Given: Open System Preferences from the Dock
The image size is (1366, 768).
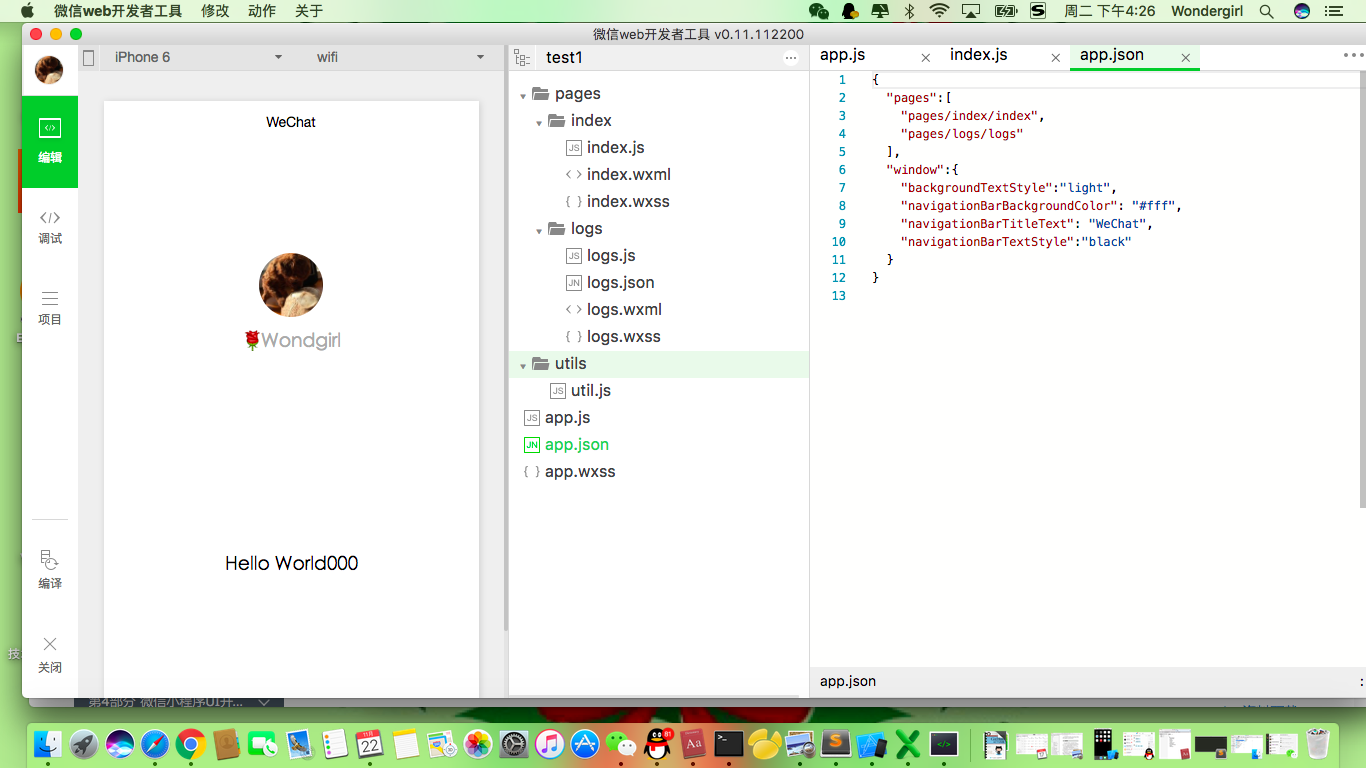Looking at the screenshot, I should (x=514, y=744).
